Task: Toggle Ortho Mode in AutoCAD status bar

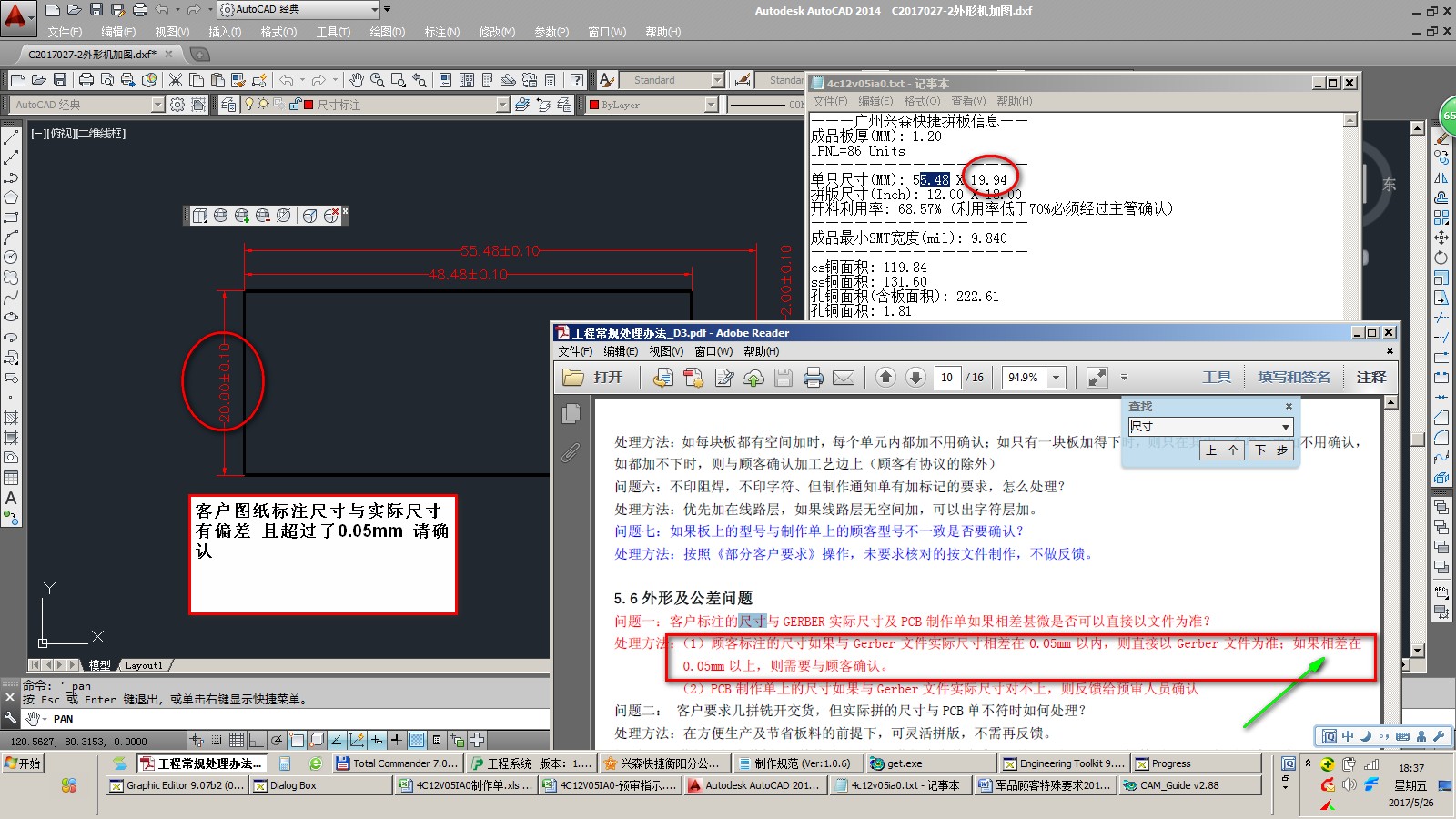Action: (257, 740)
